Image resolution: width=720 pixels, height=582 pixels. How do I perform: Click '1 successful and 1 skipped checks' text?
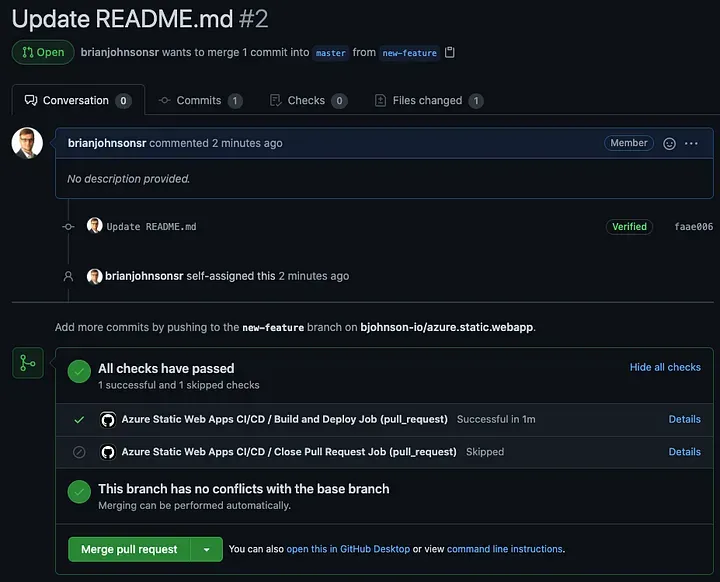click(x=179, y=385)
